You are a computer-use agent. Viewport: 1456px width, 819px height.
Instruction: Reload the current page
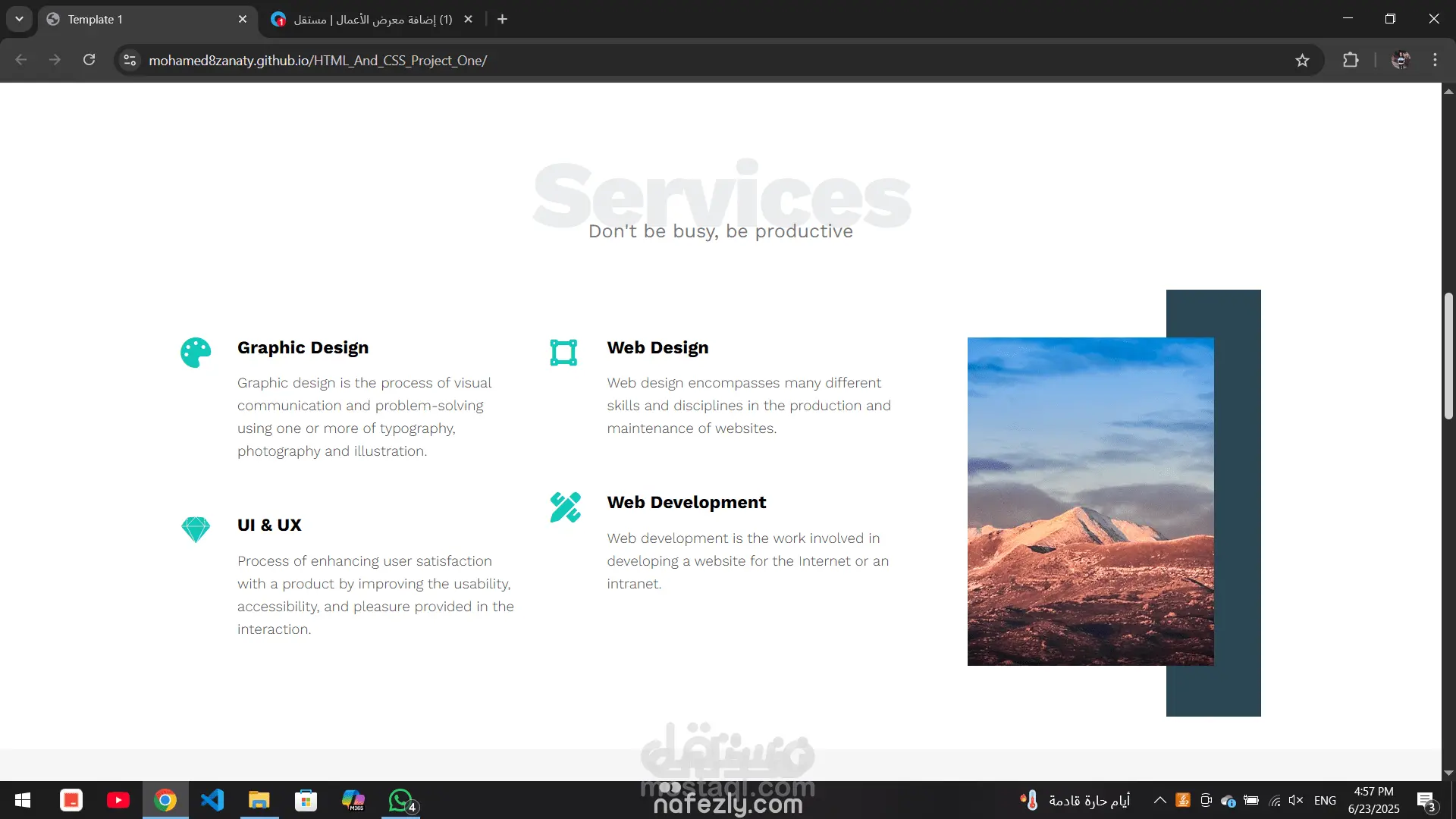[x=89, y=60]
